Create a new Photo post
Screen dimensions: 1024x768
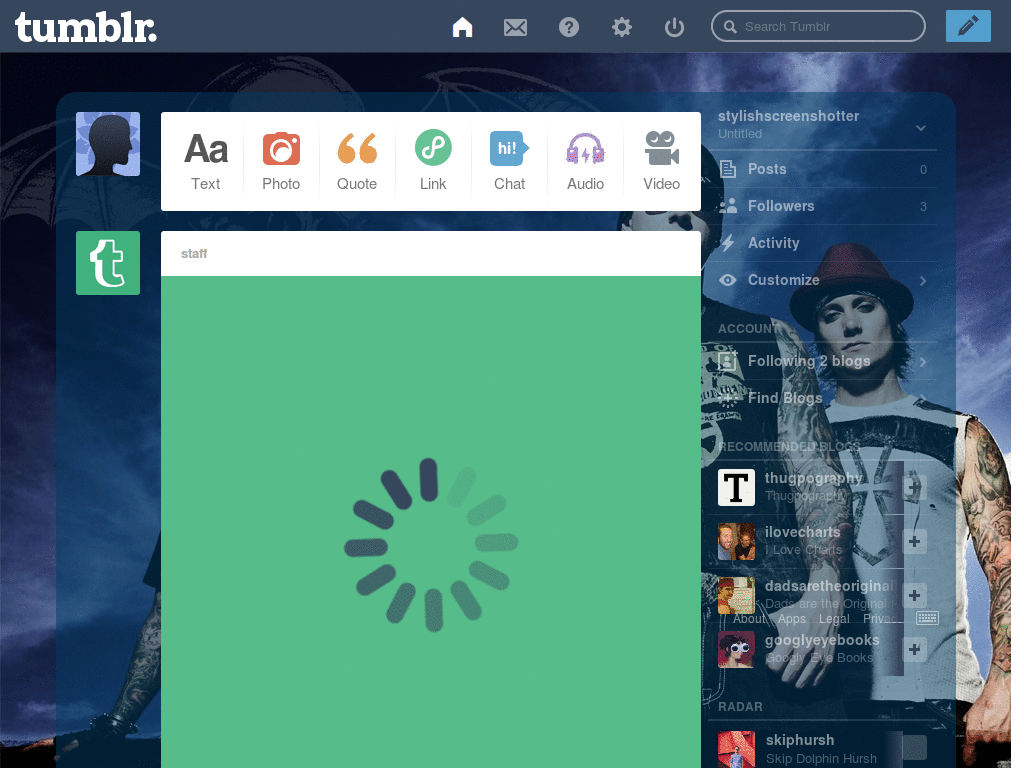[x=281, y=161]
